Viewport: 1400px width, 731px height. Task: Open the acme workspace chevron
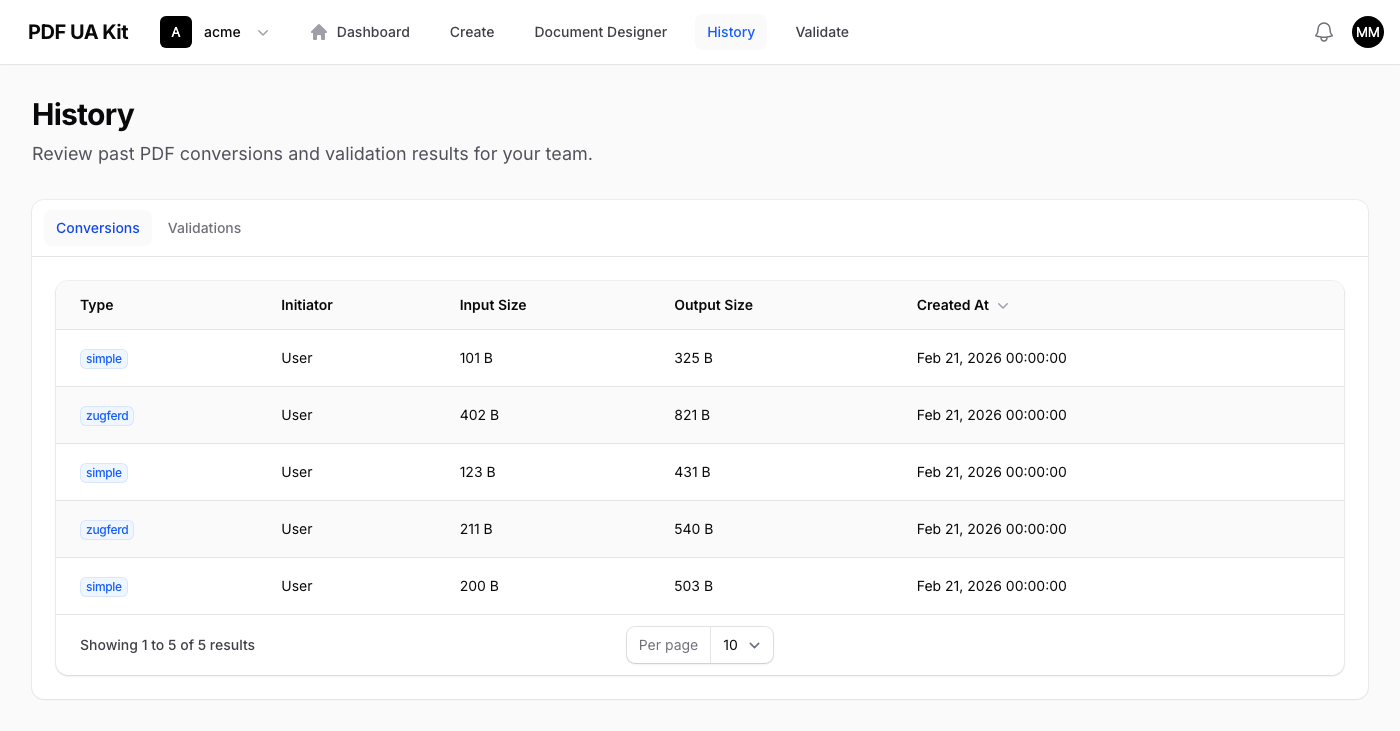pyautogui.click(x=263, y=32)
